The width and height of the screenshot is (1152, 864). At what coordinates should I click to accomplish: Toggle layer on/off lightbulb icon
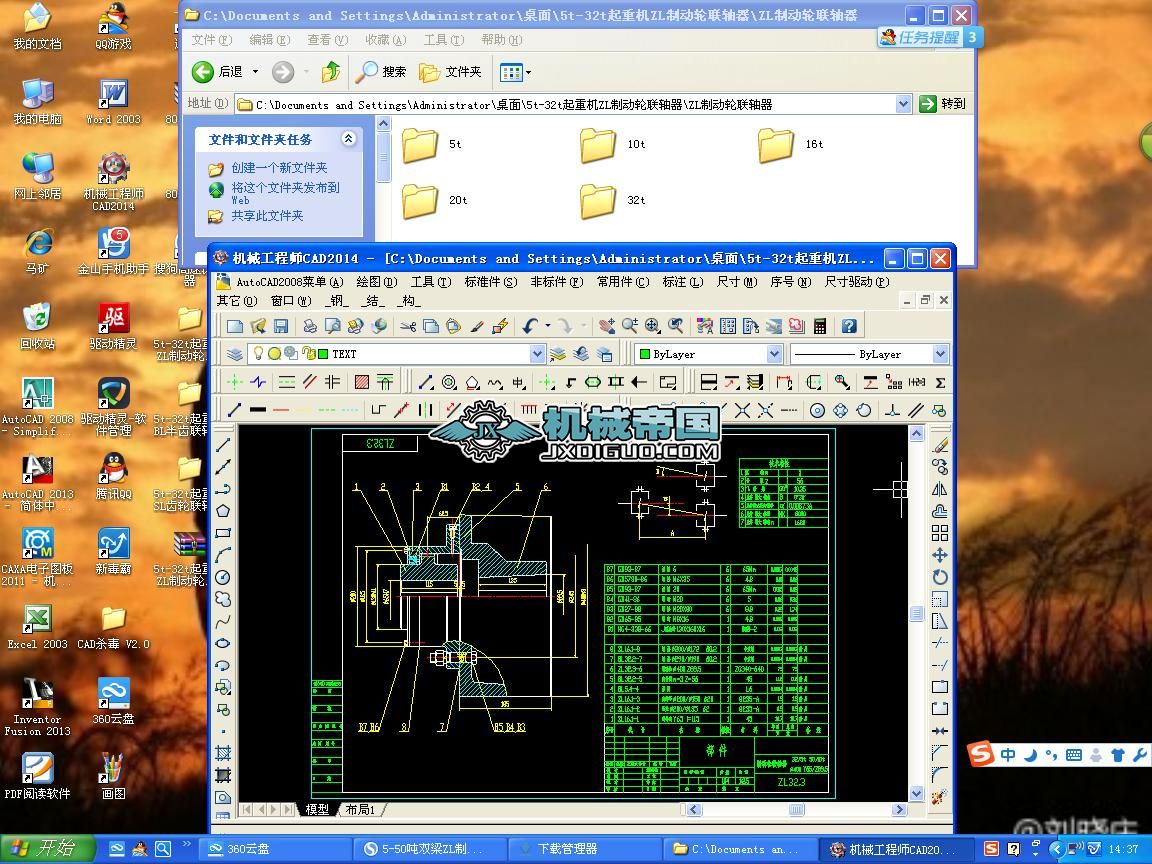tap(259, 353)
